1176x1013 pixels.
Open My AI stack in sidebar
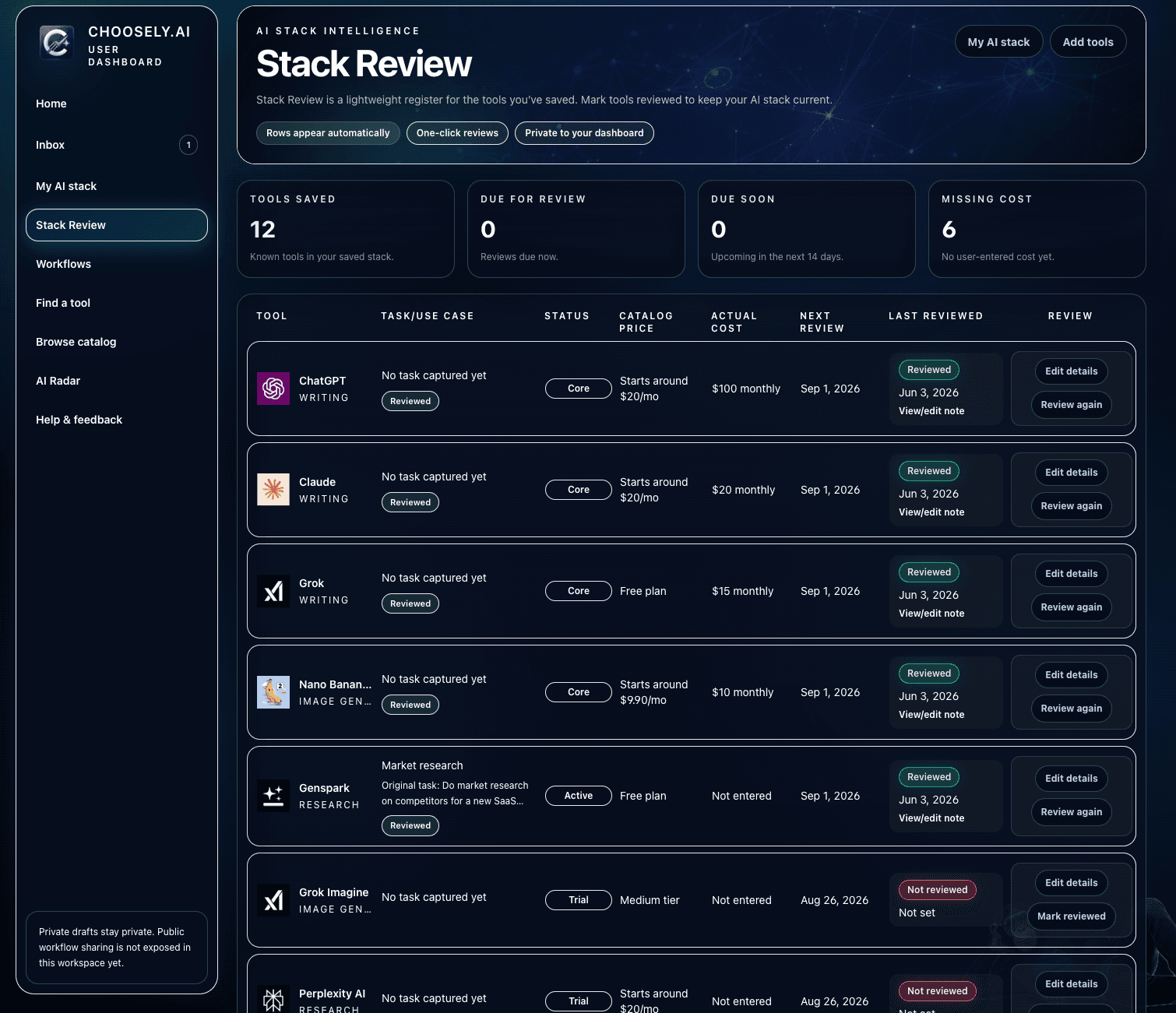(x=66, y=186)
